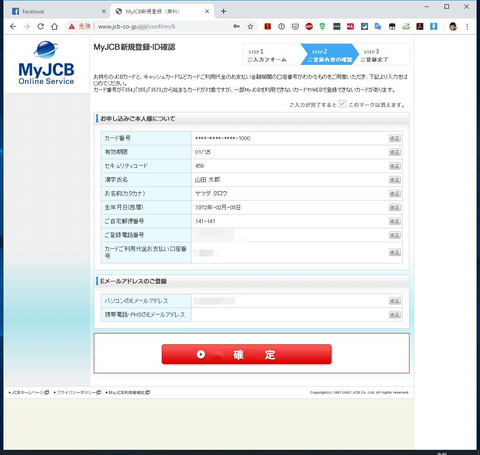480x455 pixels.
Task: Click 修正 button in the 有効期限 row
Action: pyautogui.click(x=395, y=152)
